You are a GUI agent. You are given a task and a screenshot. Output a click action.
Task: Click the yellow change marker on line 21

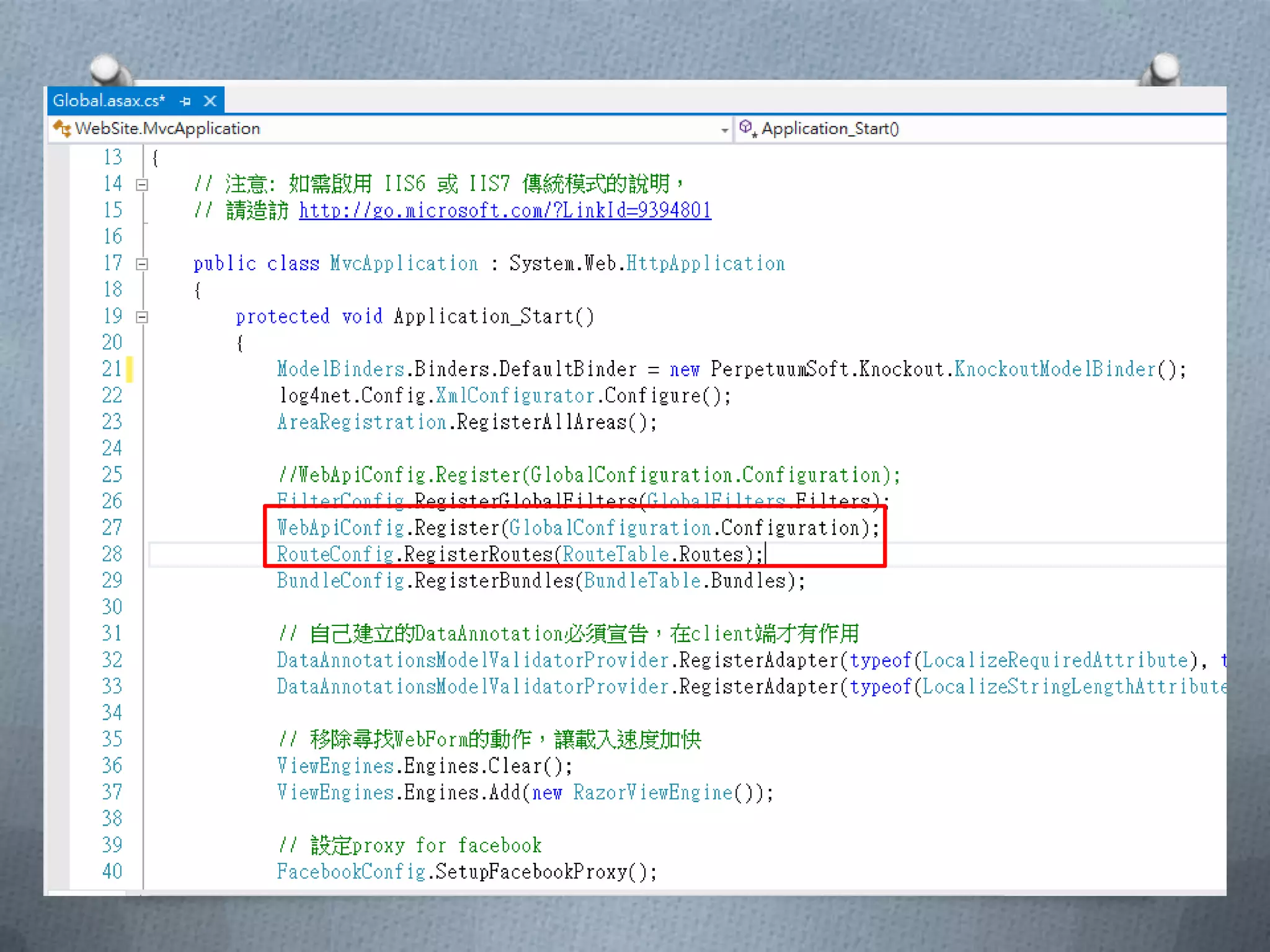pos(130,369)
